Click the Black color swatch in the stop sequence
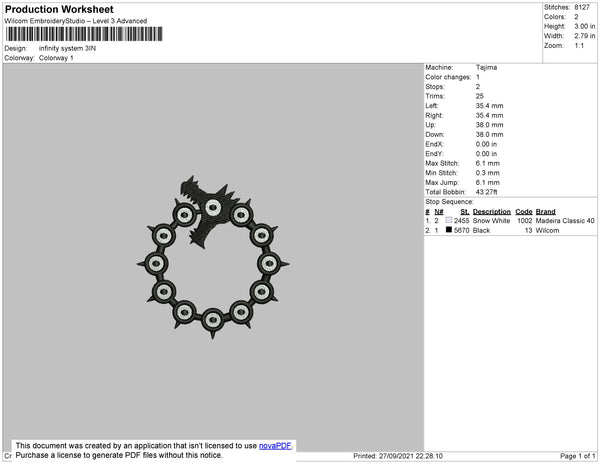The height and width of the screenshot is (464, 600). coord(449,230)
